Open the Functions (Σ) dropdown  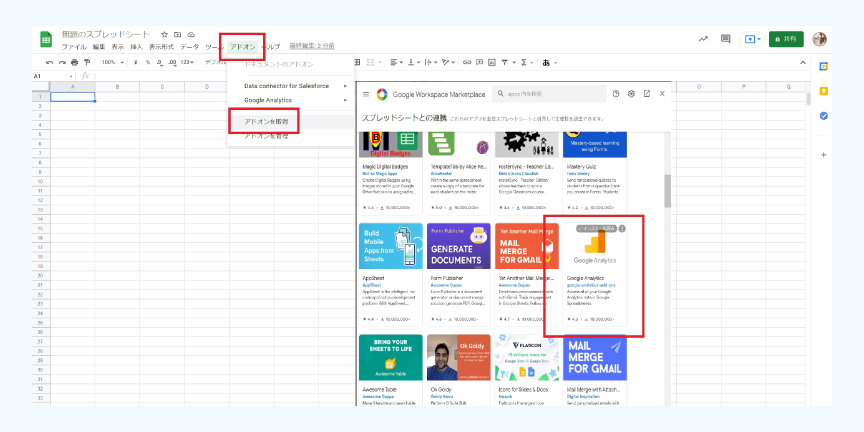pyautogui.click(x=527, y=62)
